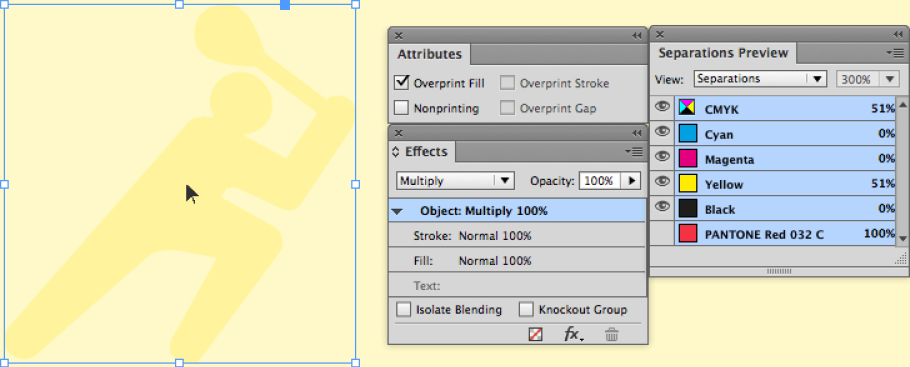
Task: Click the trash icon in Effects panel
Action: (611, 334)
